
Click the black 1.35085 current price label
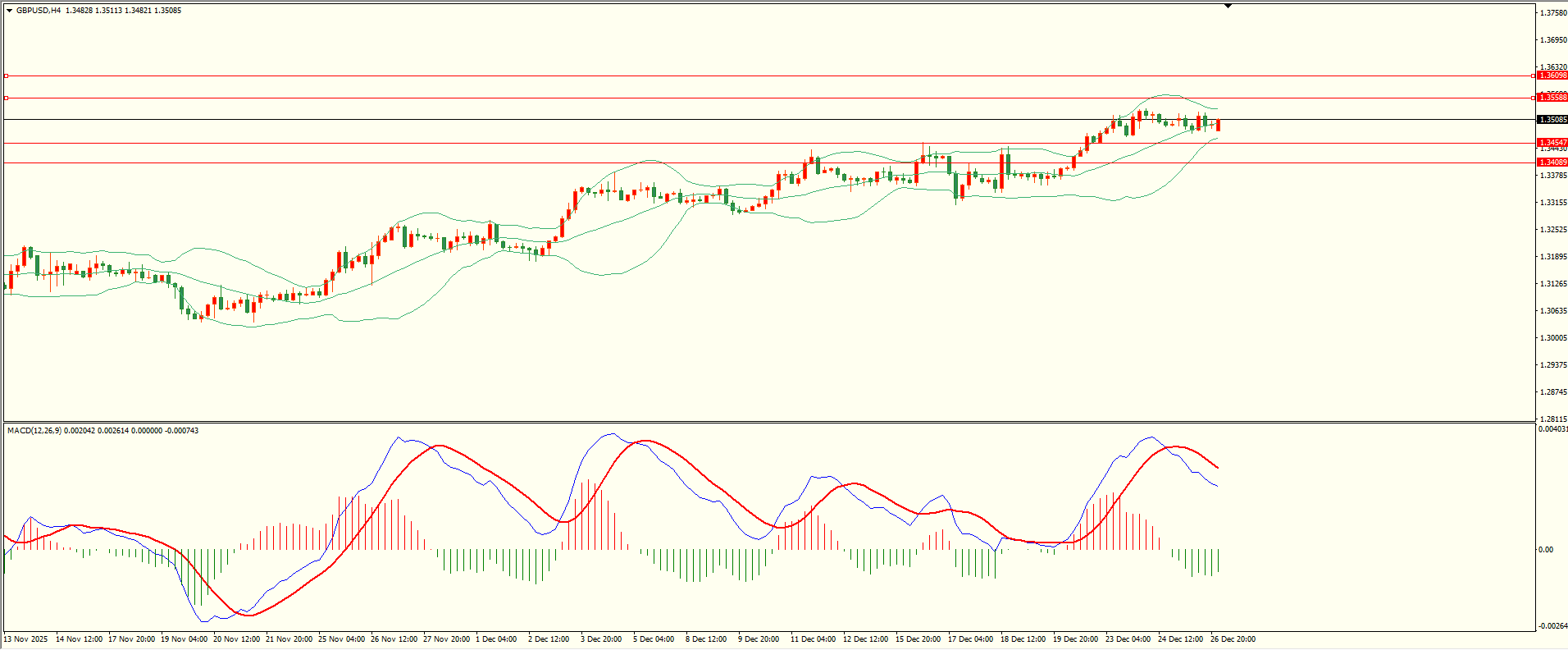[x=1552, y=120]
